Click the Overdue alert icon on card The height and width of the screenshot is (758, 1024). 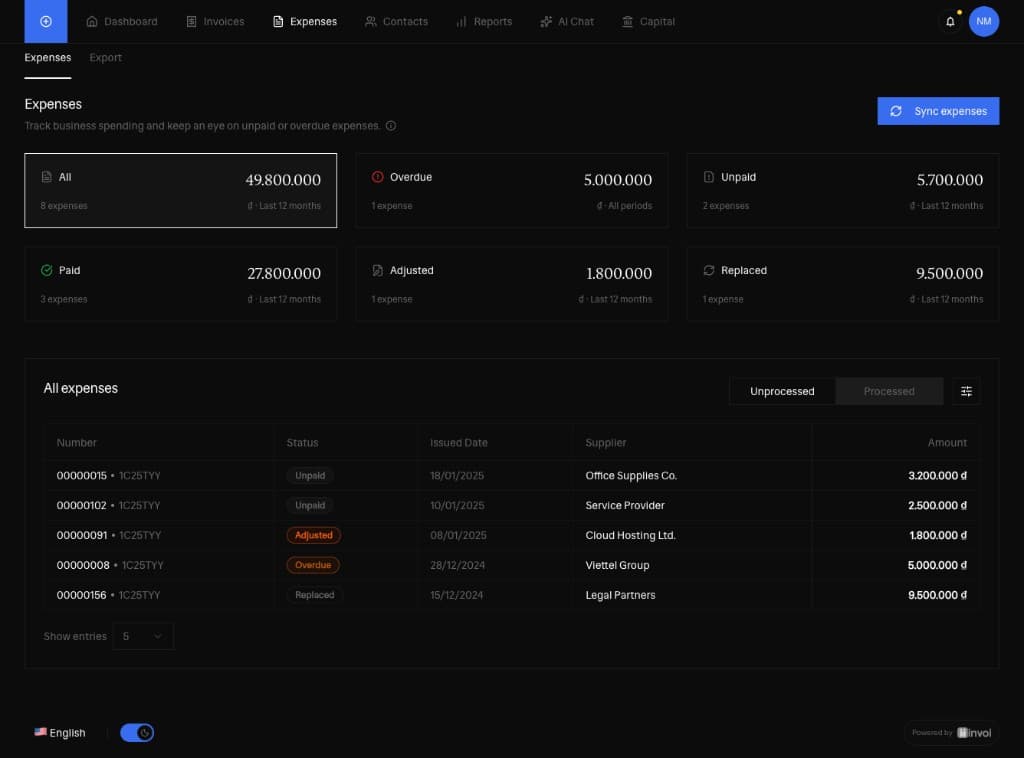click(377, 177)
